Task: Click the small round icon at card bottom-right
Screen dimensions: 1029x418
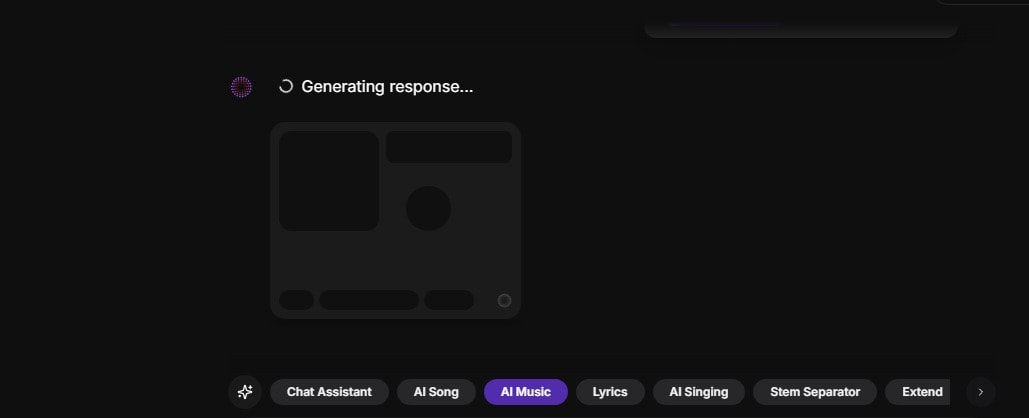Action: pos(504,301)
